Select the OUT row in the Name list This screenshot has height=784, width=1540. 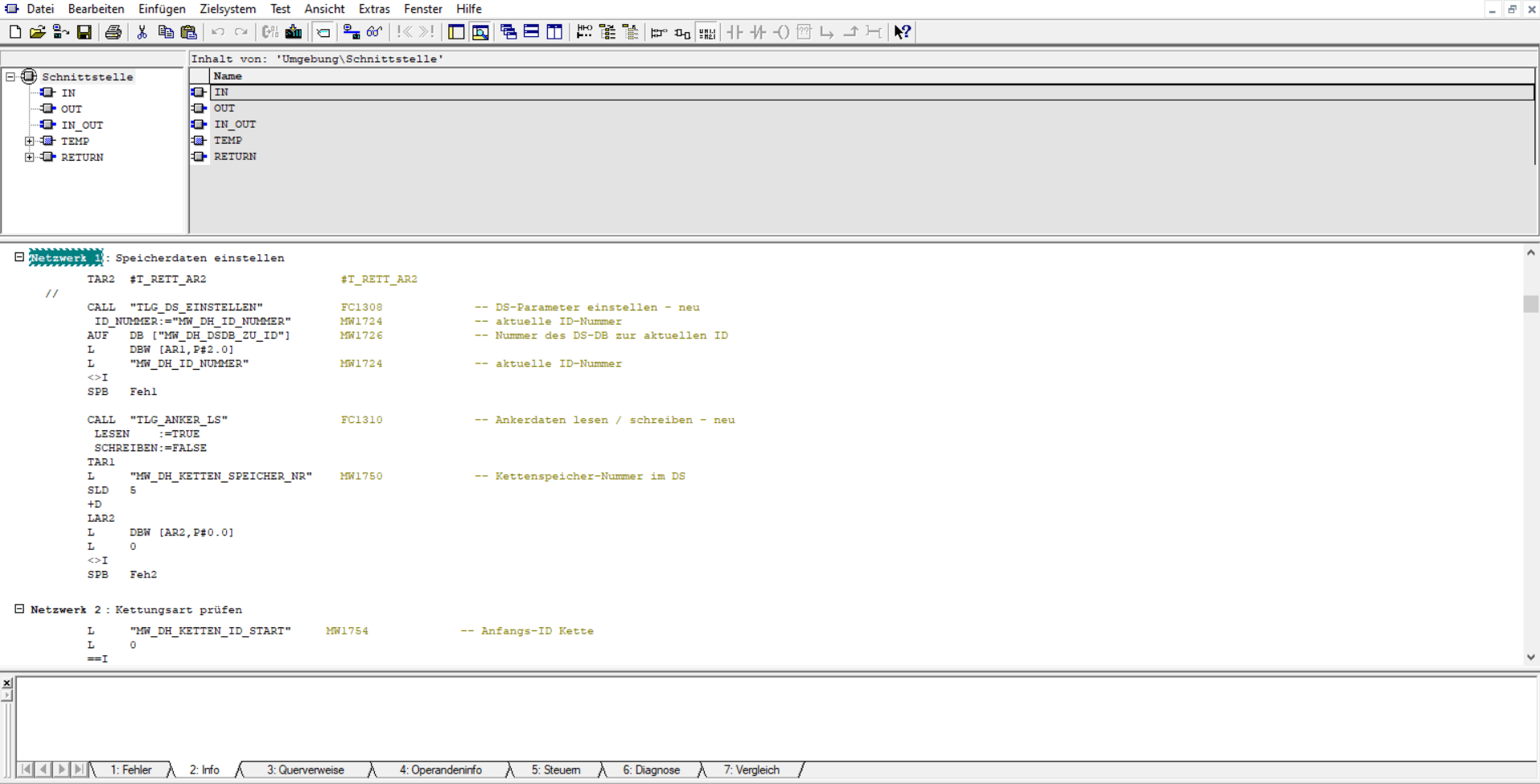tap(224, 108)
